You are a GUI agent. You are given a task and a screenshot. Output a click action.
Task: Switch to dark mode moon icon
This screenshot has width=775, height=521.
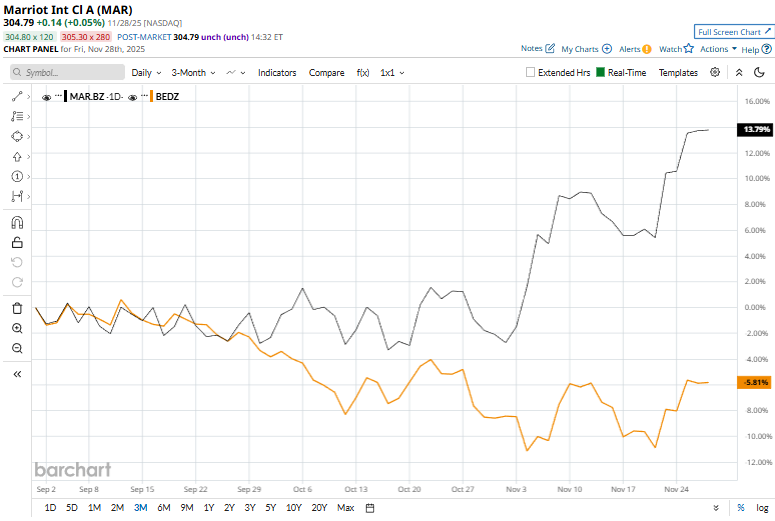[760, 73]
